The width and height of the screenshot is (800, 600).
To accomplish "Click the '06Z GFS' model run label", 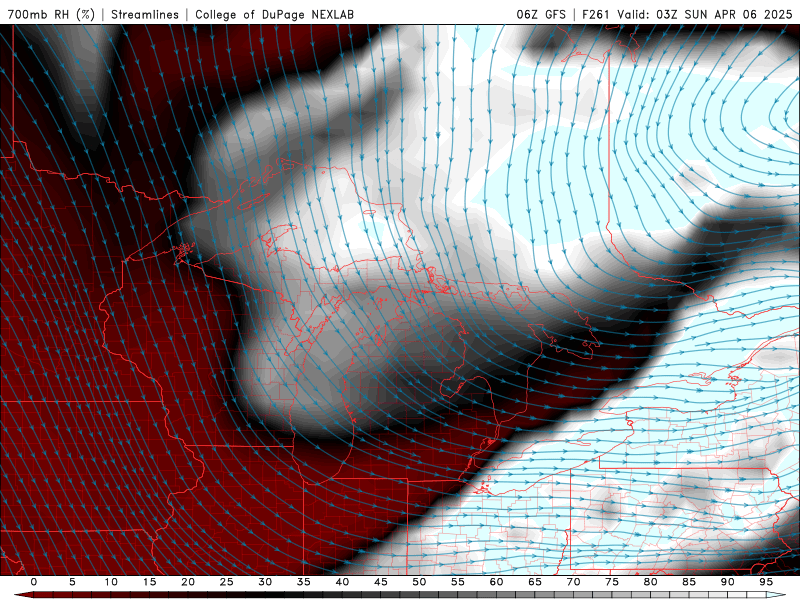I will click(541, 14).
